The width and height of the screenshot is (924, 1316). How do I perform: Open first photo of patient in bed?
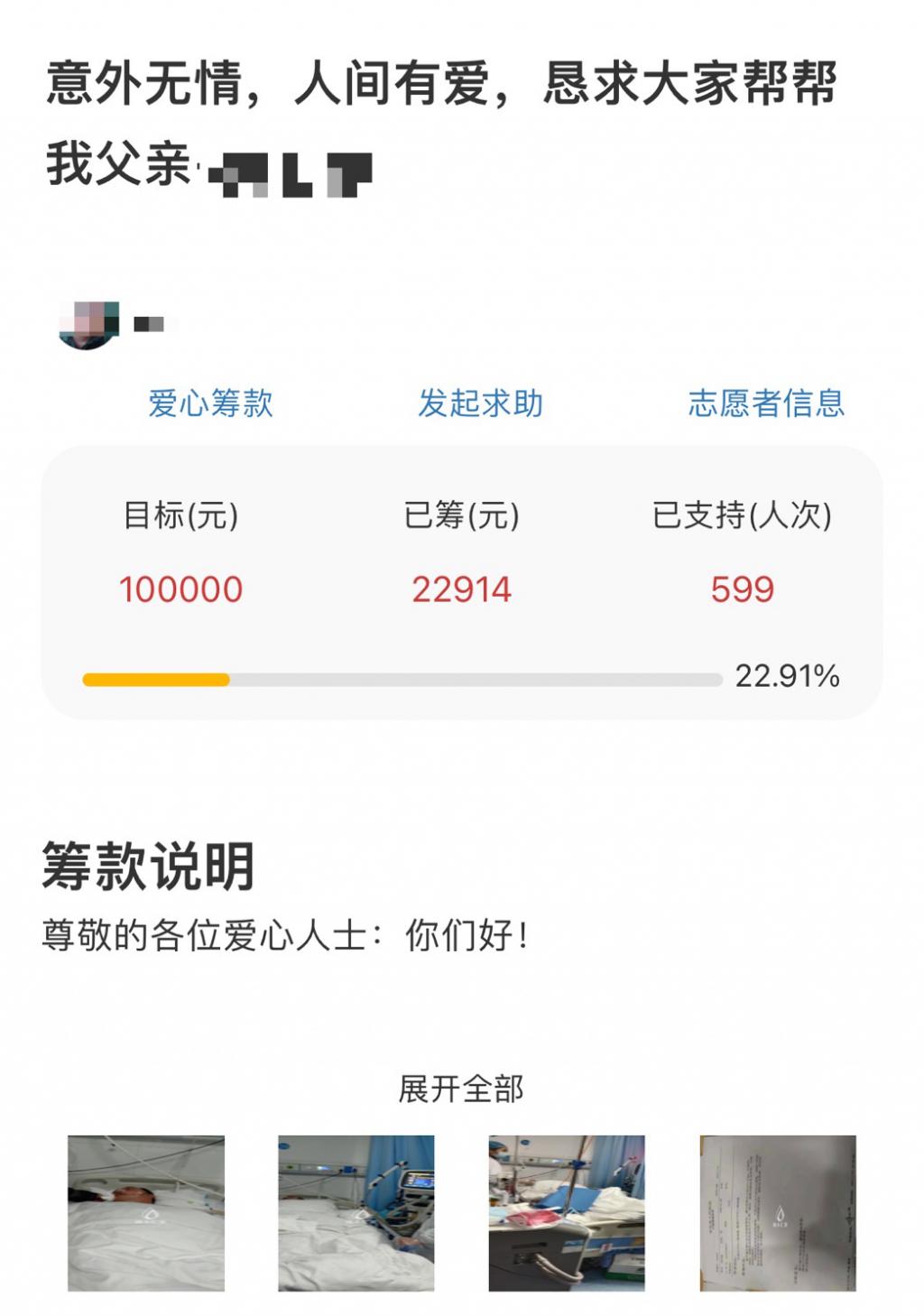(x=146, y=1212)
